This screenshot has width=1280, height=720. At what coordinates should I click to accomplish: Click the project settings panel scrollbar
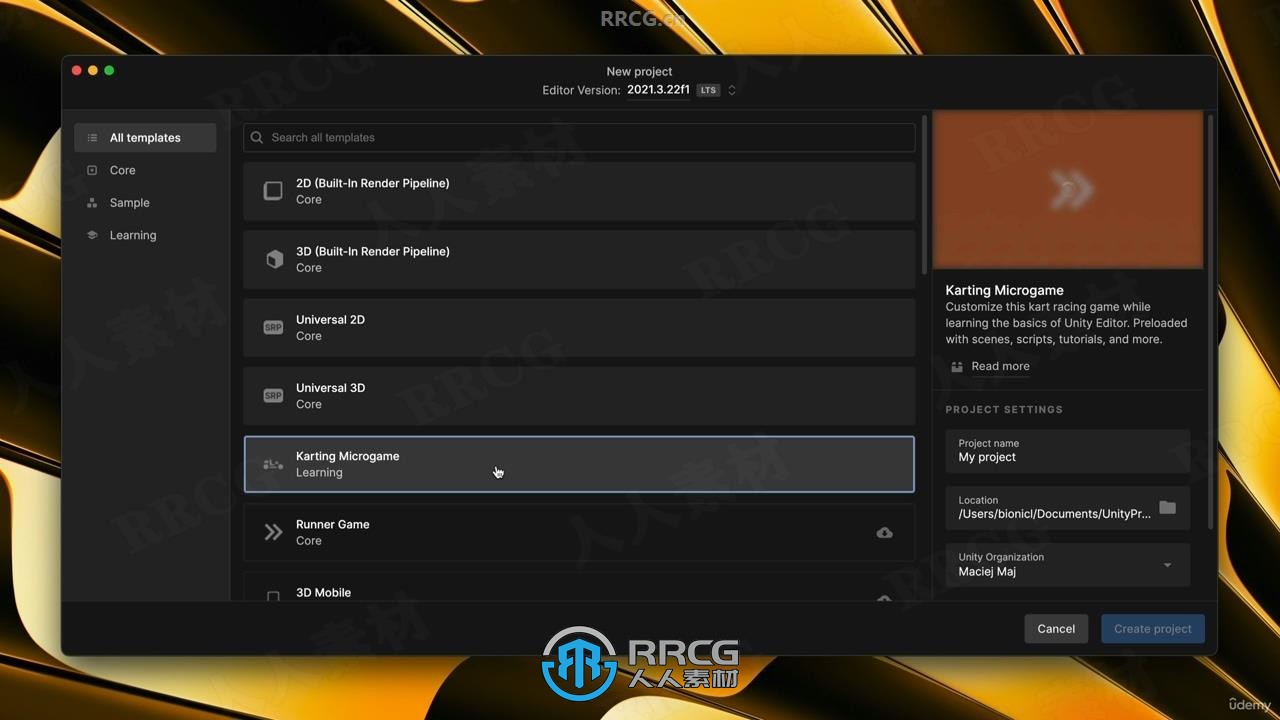1211,320
